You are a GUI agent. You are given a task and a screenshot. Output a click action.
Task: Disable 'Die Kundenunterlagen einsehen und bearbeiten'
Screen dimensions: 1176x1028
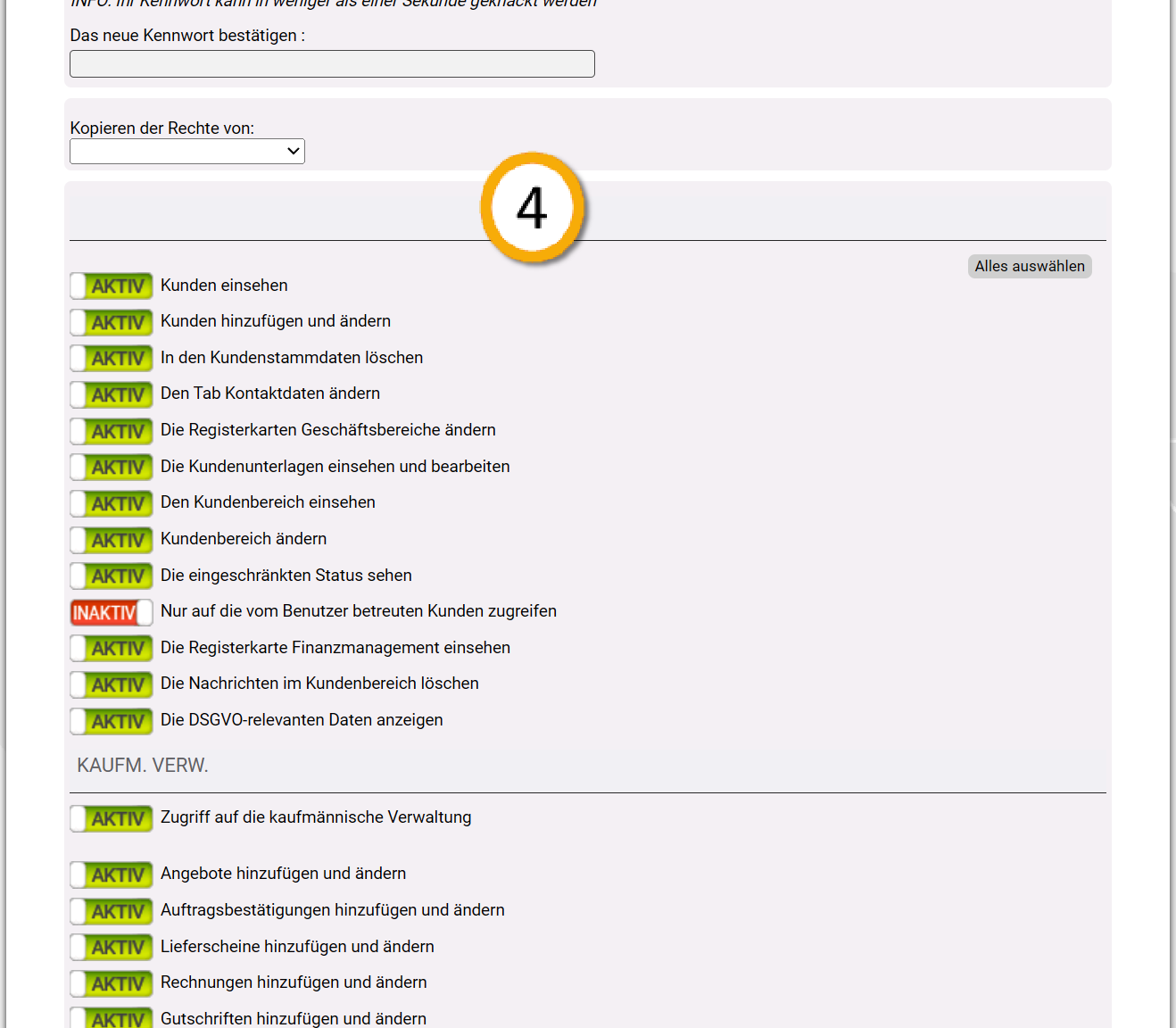112,467
